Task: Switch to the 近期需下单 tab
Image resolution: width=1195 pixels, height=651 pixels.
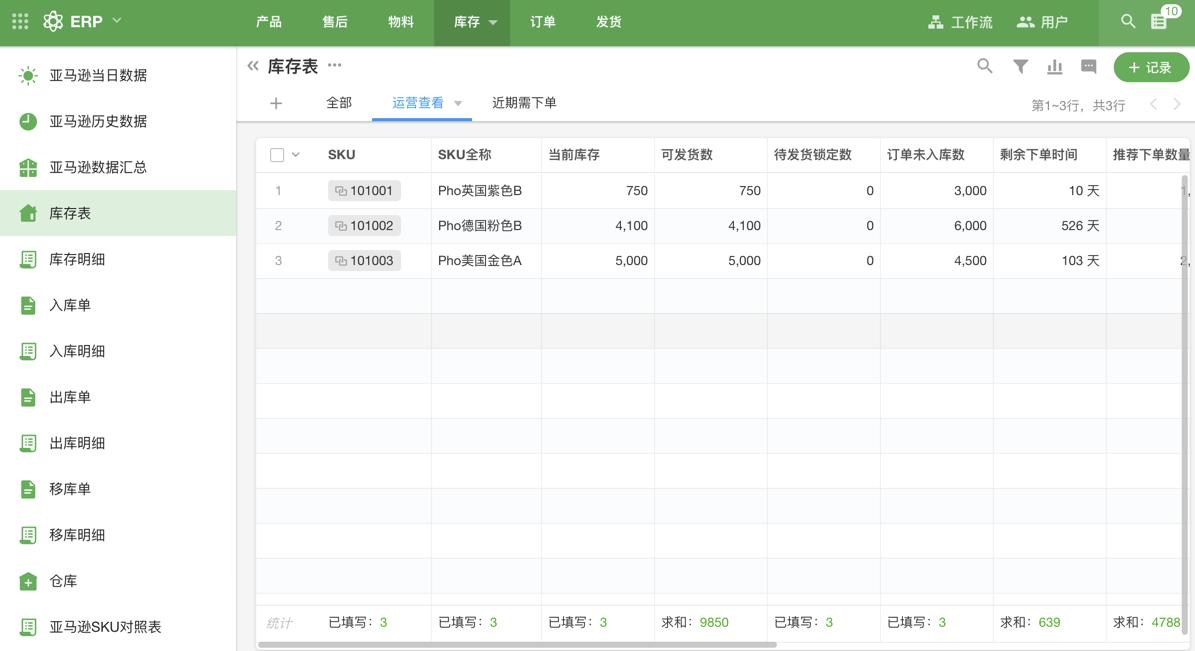Action: pyautogui.click(x=524, y=102)
